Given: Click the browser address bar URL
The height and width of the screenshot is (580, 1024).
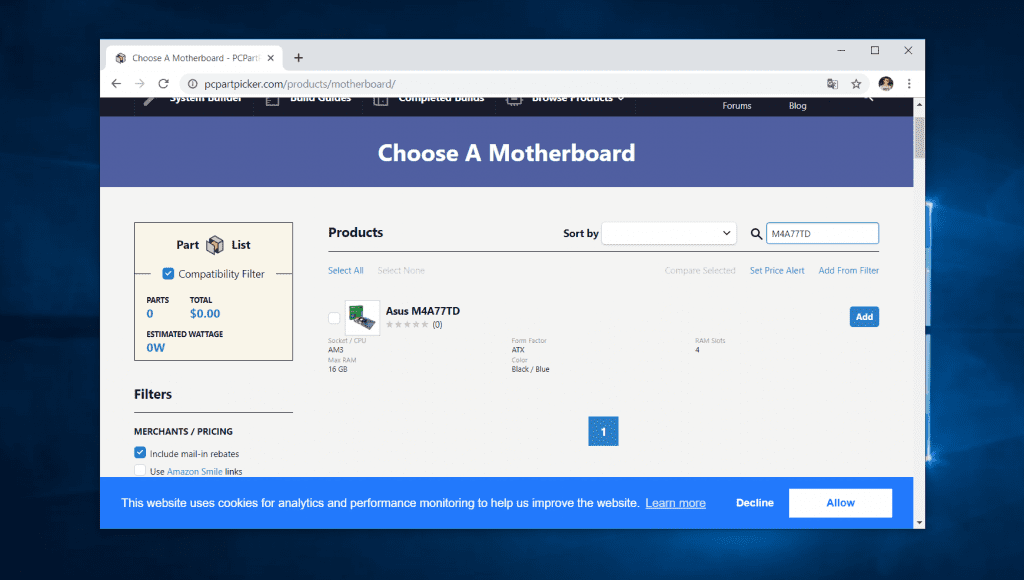Looking at the screenshot, I should [x=300, y=84].
